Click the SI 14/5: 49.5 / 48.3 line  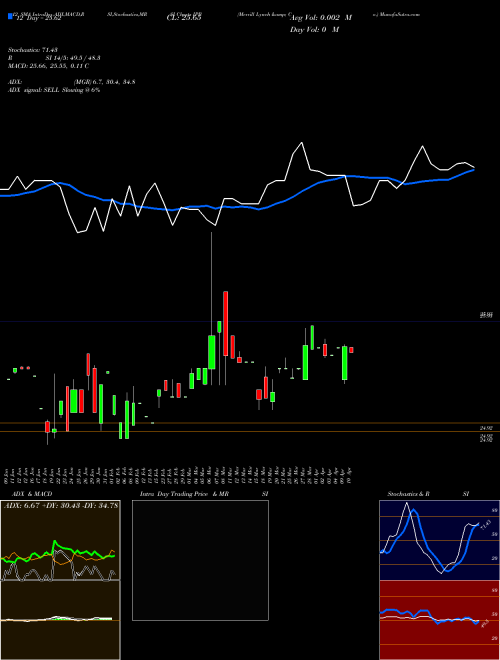tap(73, 58)
